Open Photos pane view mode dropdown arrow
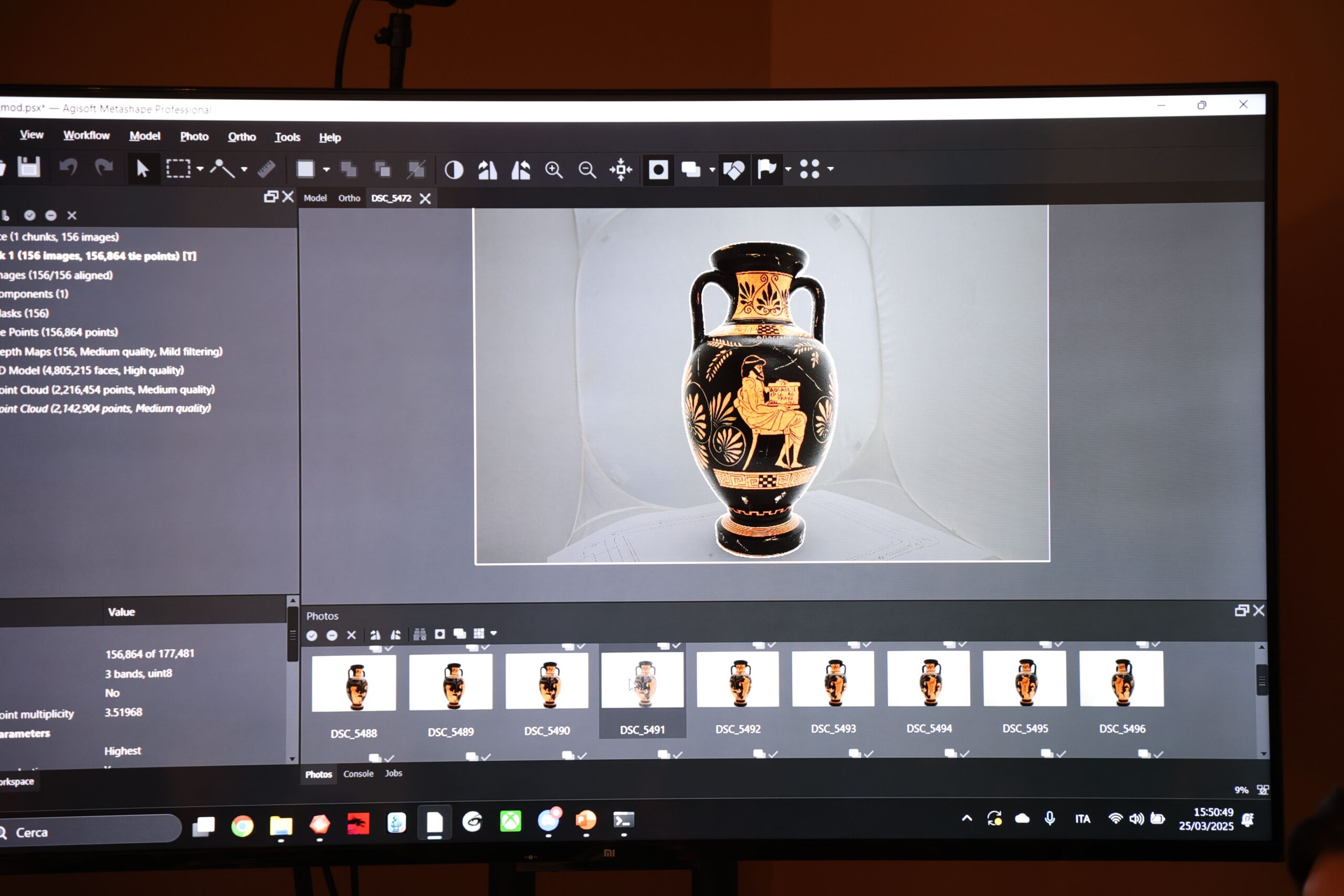The height and width of the screenshot is (896, 1344). click(493, 633)
